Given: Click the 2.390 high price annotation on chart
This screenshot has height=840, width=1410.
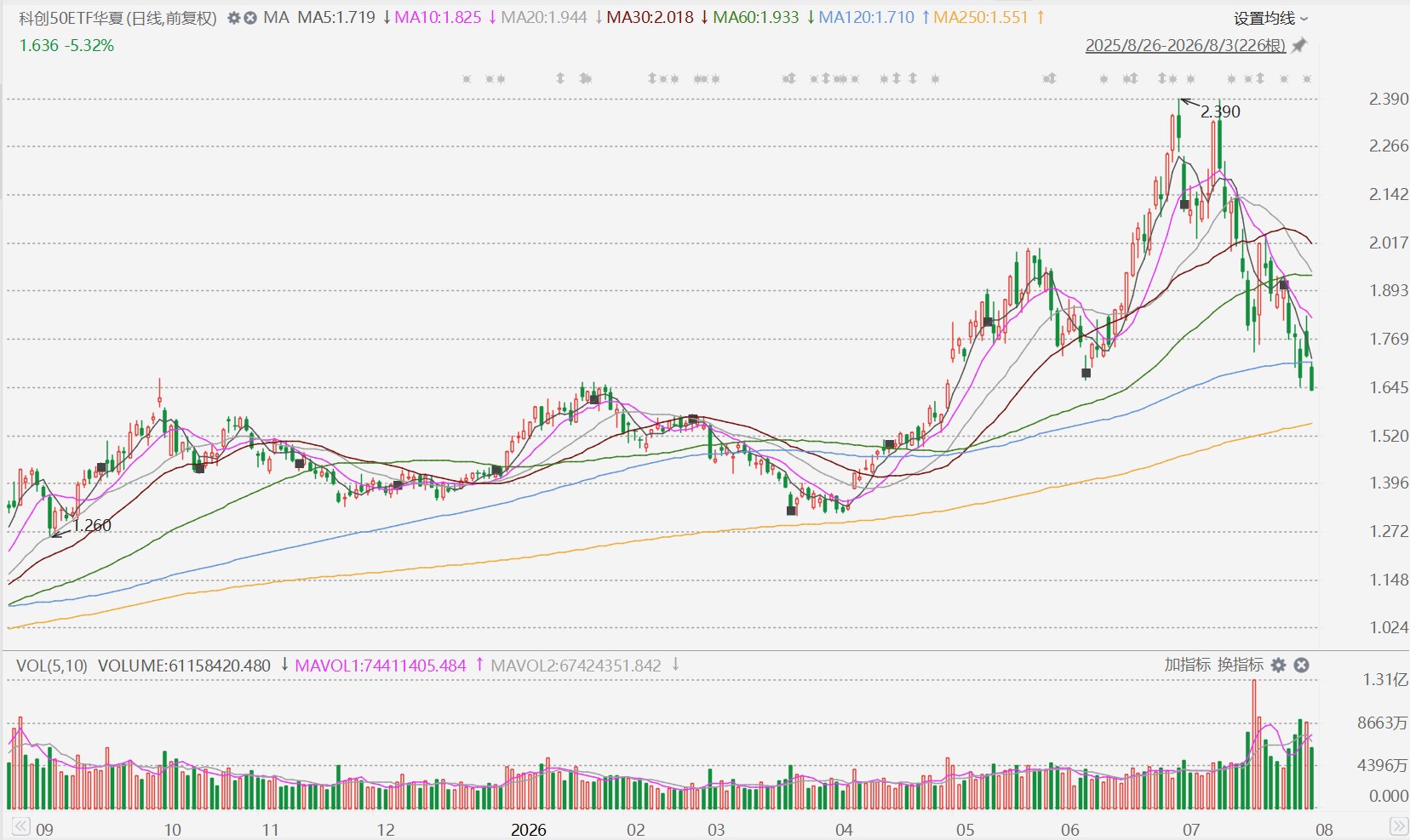Looking at the screenshot, I should (1220, 111).
